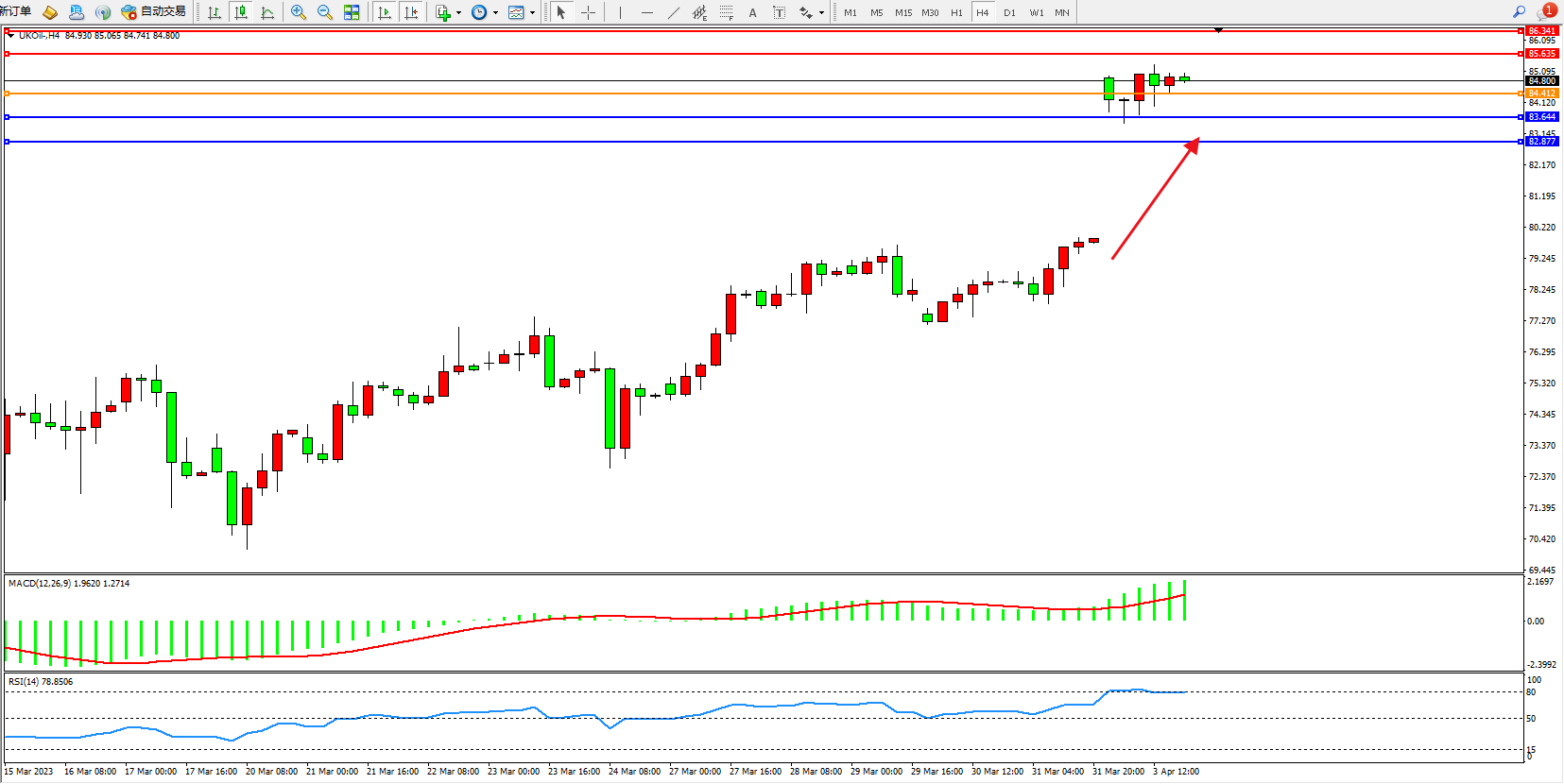Open the indicators list dropdown arrow

coord(459,13)
